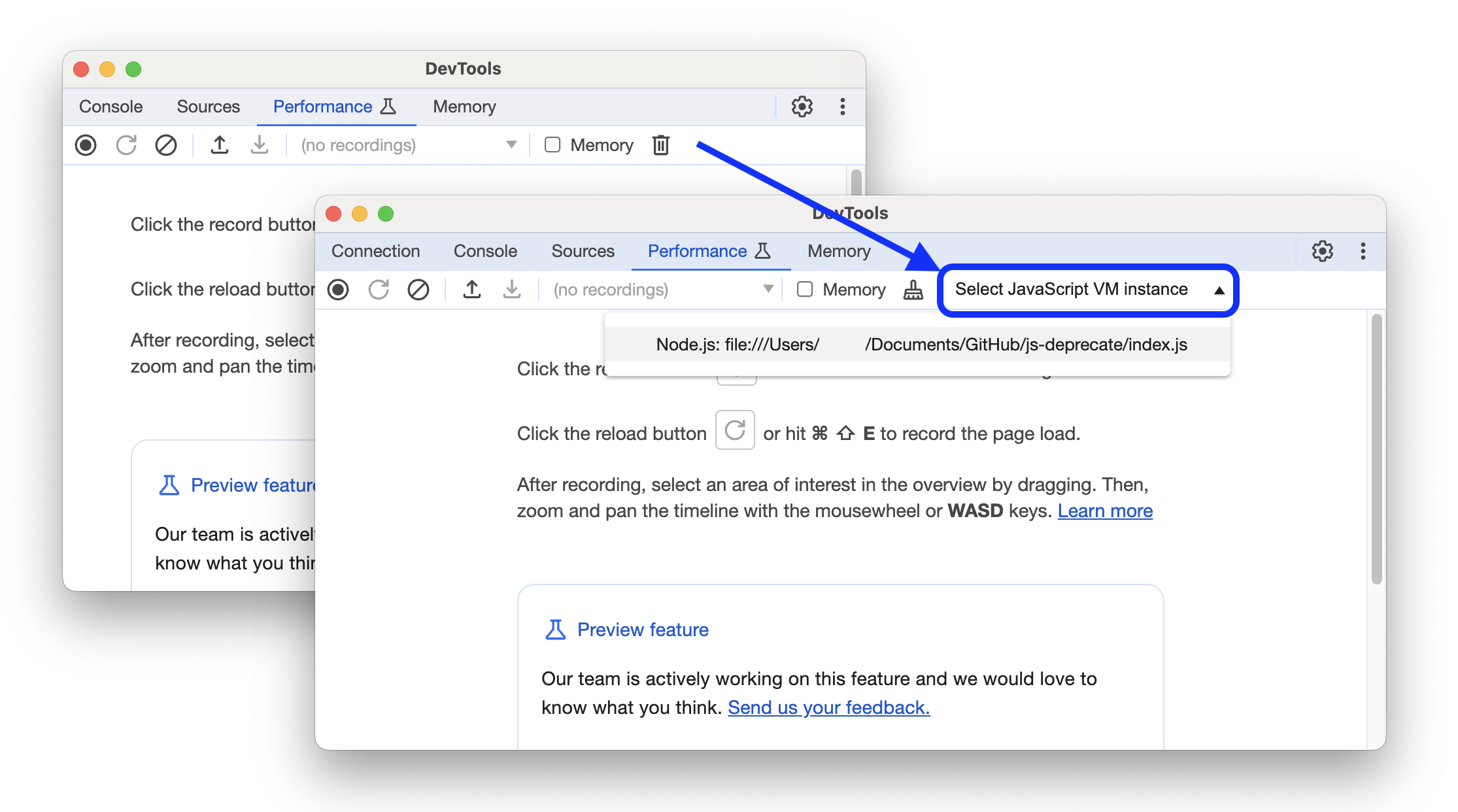Click the reload and record button
The image size is (1458, 812).
[379, 290]
